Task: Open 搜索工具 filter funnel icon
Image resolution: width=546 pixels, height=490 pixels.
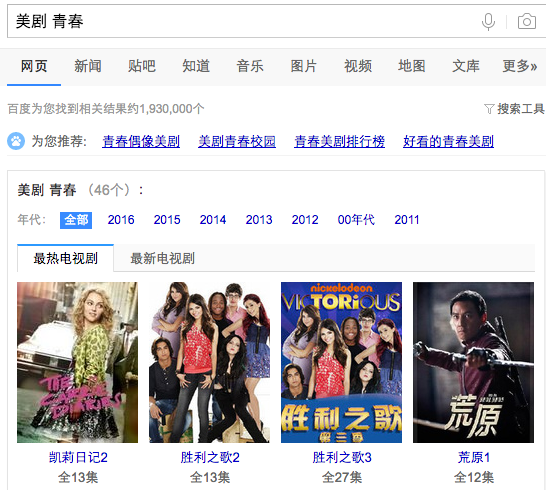Action: pyautogui.click(x=489, y=109)
